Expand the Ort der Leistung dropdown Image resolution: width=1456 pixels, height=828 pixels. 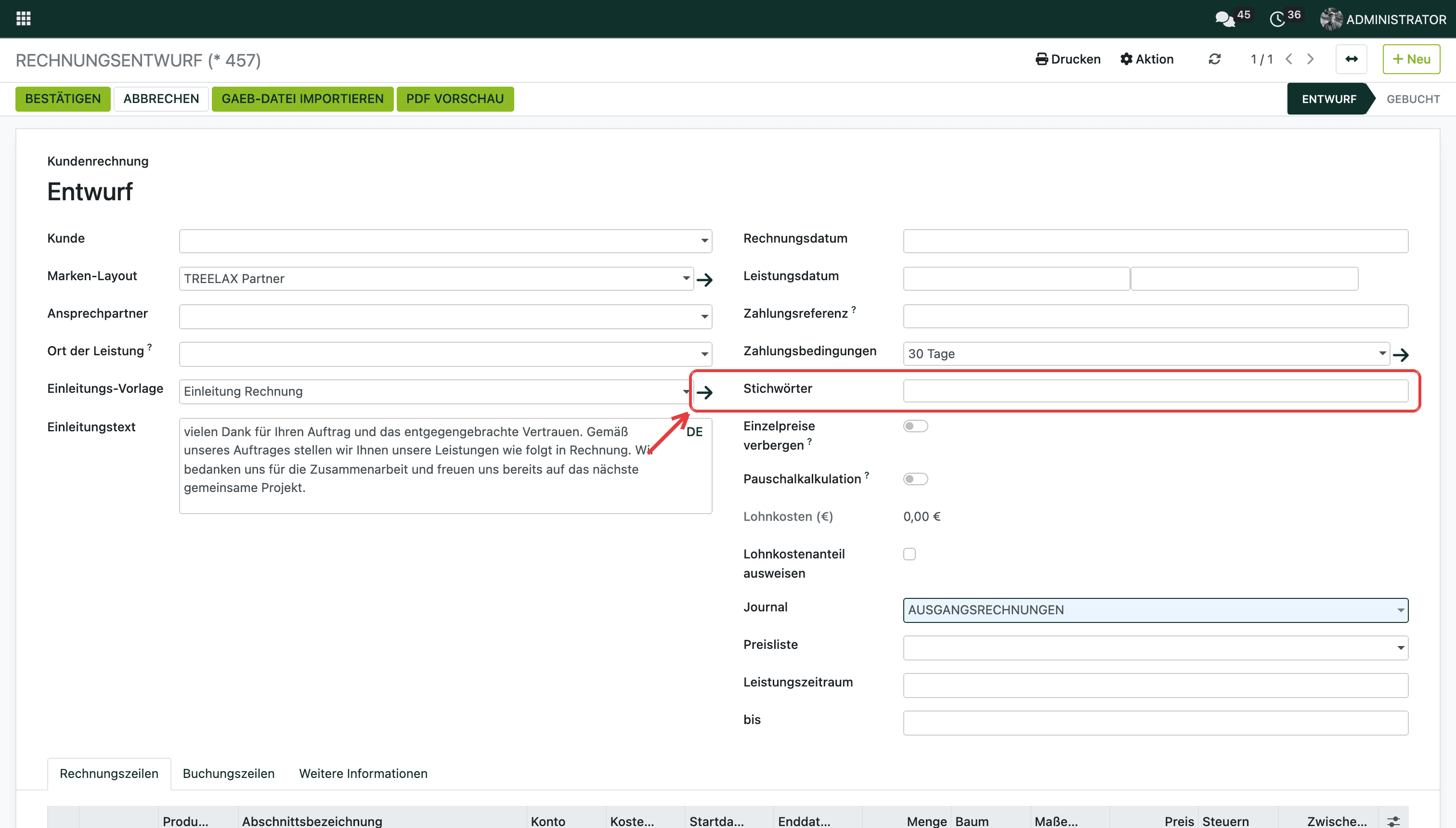704,354
